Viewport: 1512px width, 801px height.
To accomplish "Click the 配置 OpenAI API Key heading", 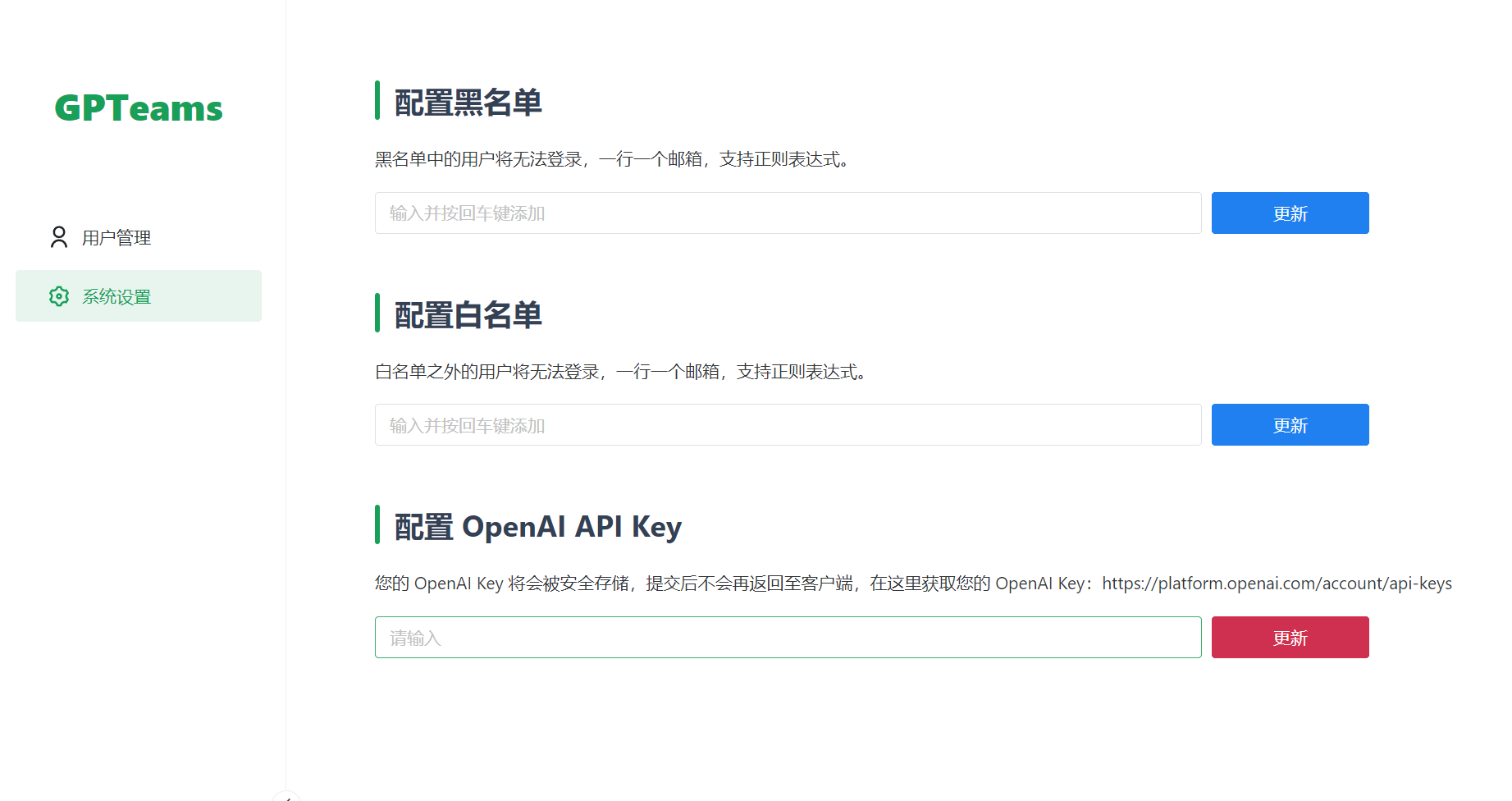I will point(538,527).
